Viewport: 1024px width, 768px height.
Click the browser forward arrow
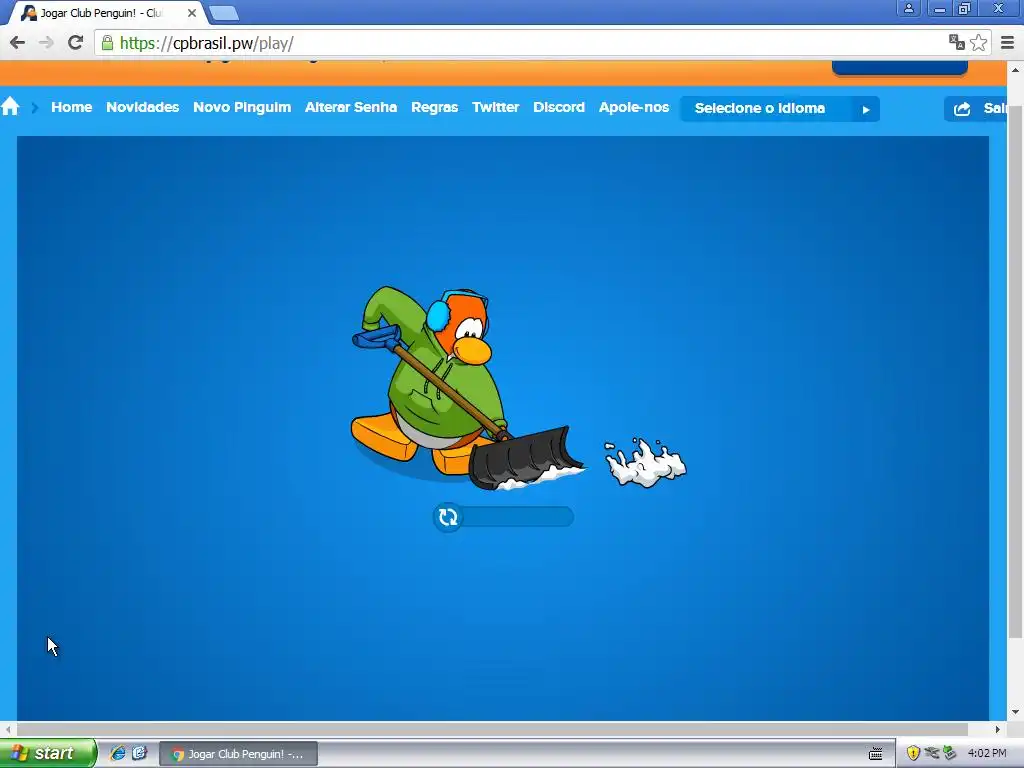pyautogui.click(x=46, y=43)
